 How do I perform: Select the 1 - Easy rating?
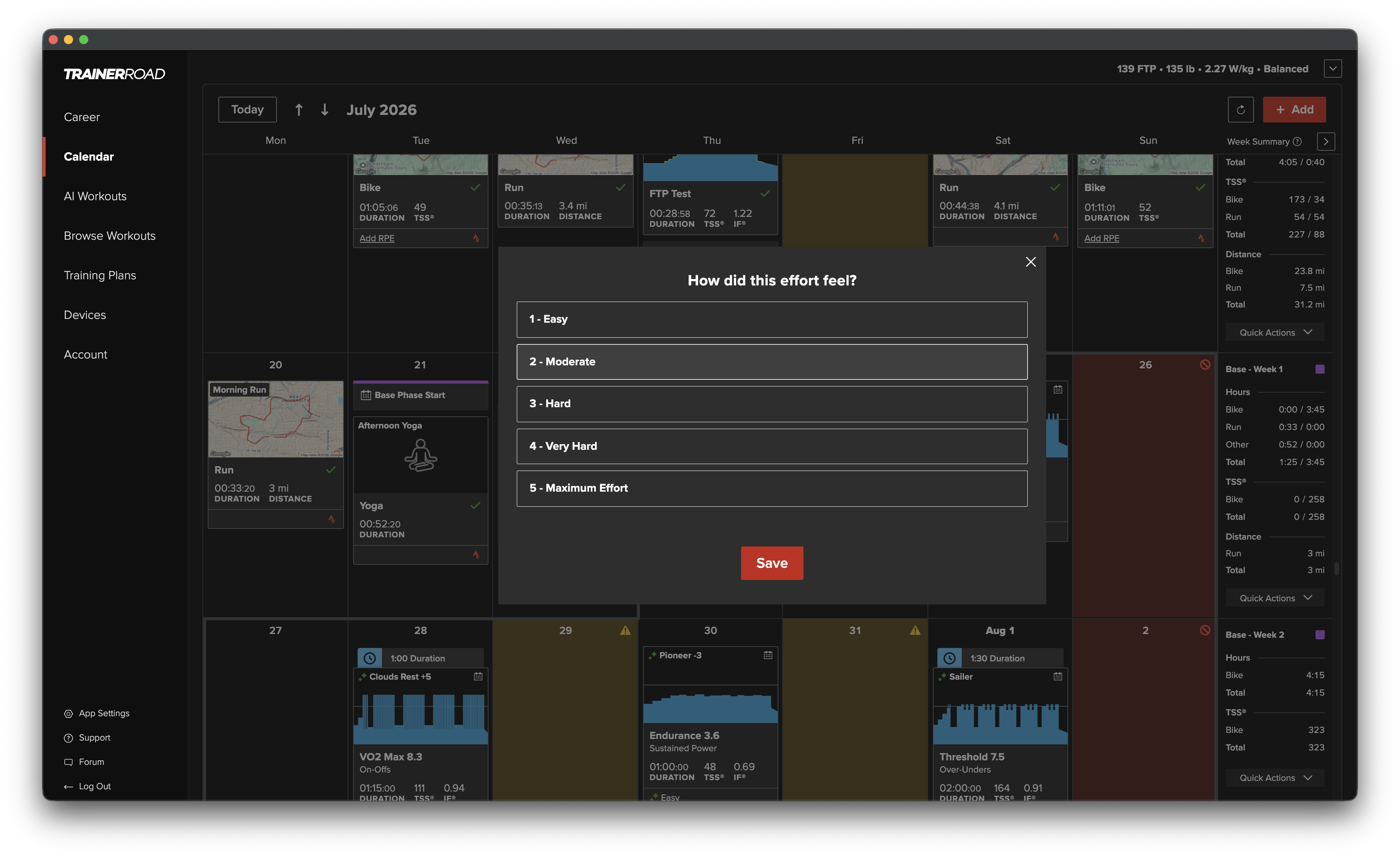772,319
